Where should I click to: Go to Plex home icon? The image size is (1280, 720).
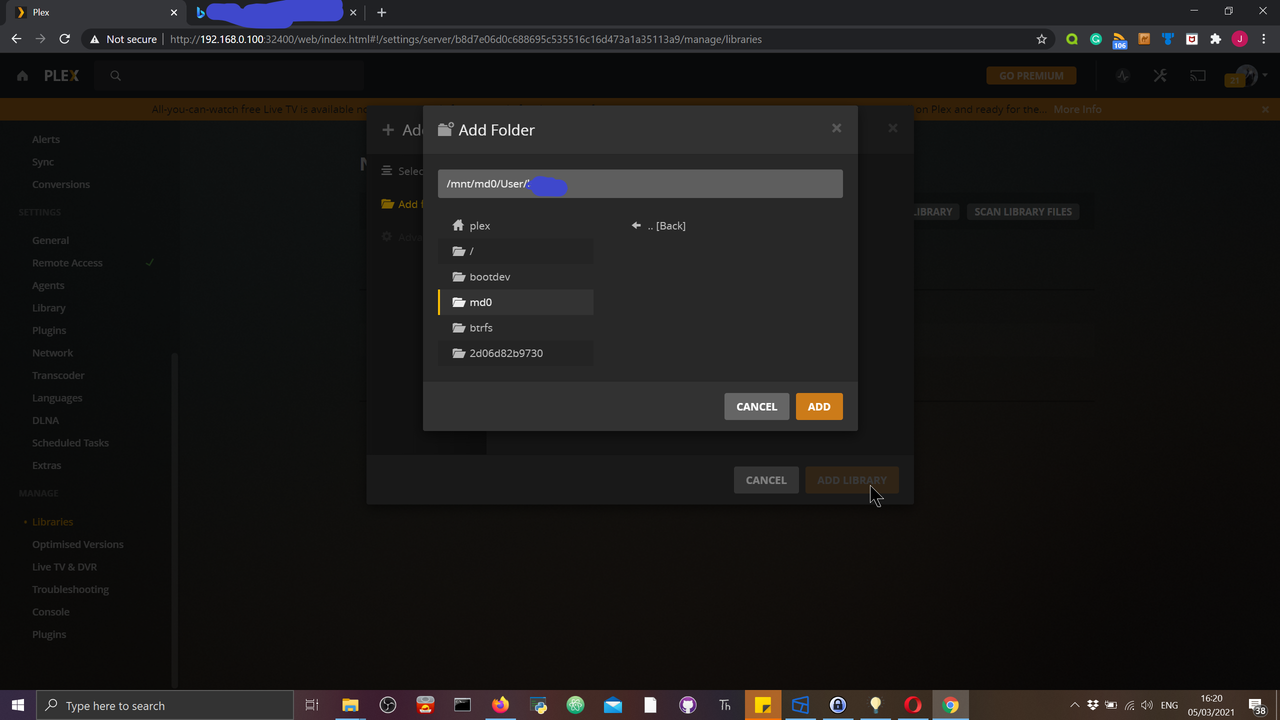point(22,76)
